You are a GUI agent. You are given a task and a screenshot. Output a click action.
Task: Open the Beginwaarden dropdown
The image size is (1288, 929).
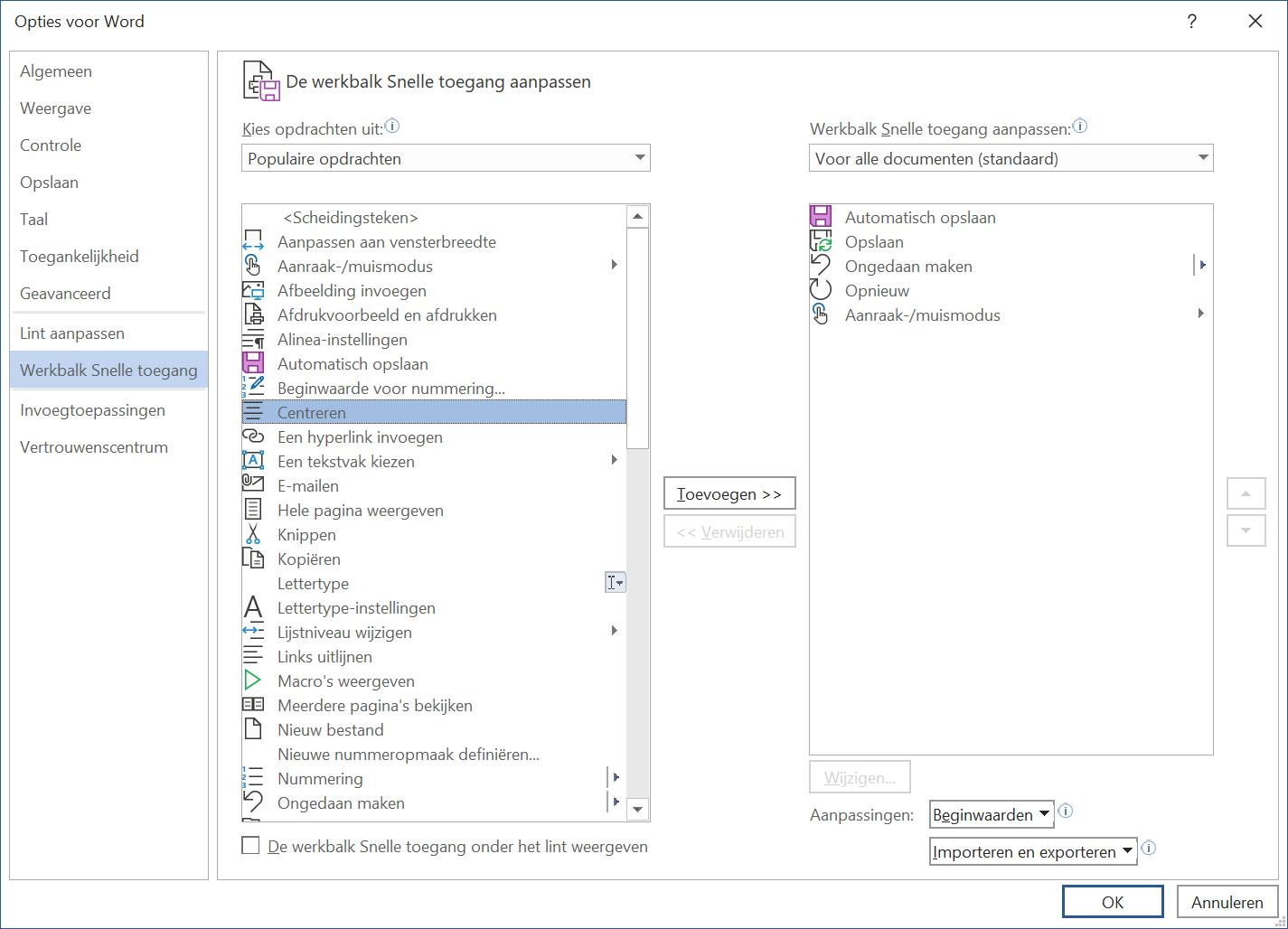tap(992, 815)
